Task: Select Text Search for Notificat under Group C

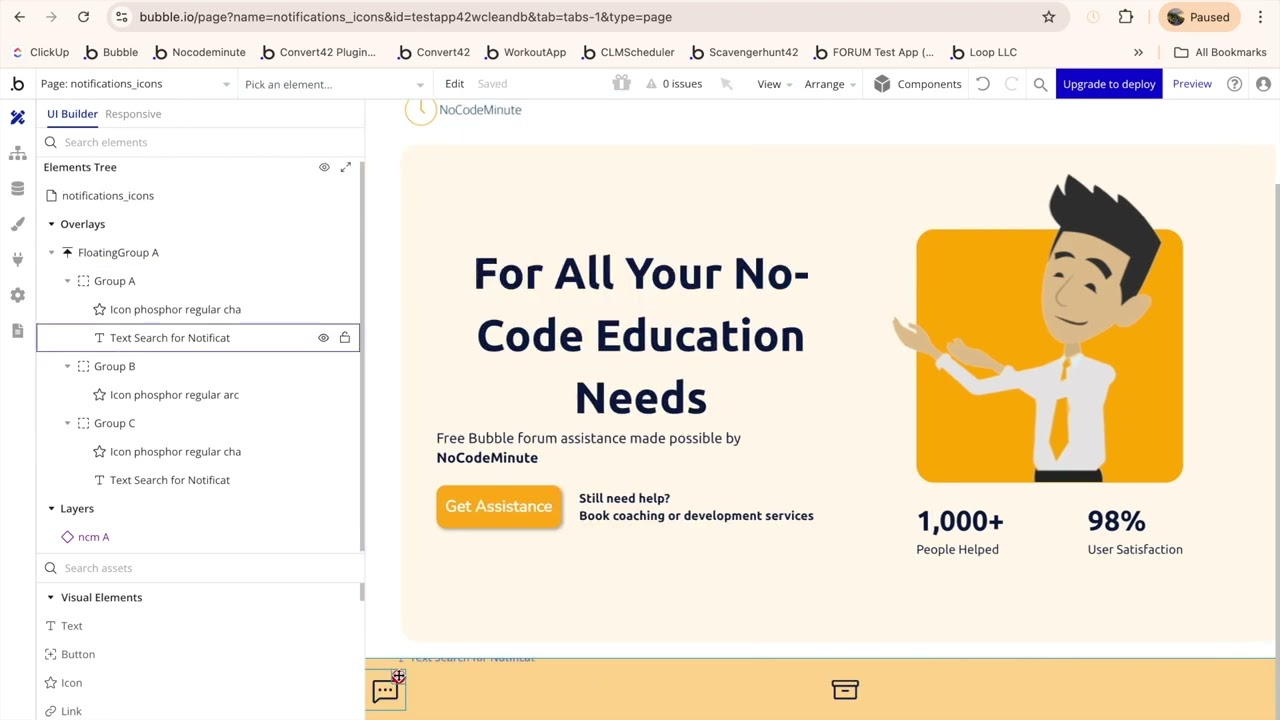Action: [170, 480]
